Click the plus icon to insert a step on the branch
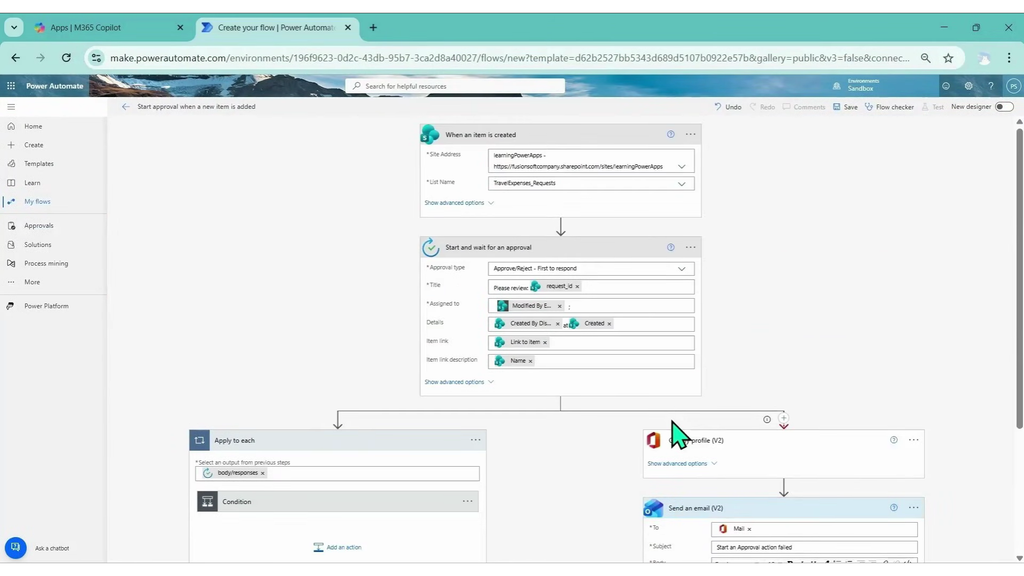1024x576 pixels. coord(783,418)
